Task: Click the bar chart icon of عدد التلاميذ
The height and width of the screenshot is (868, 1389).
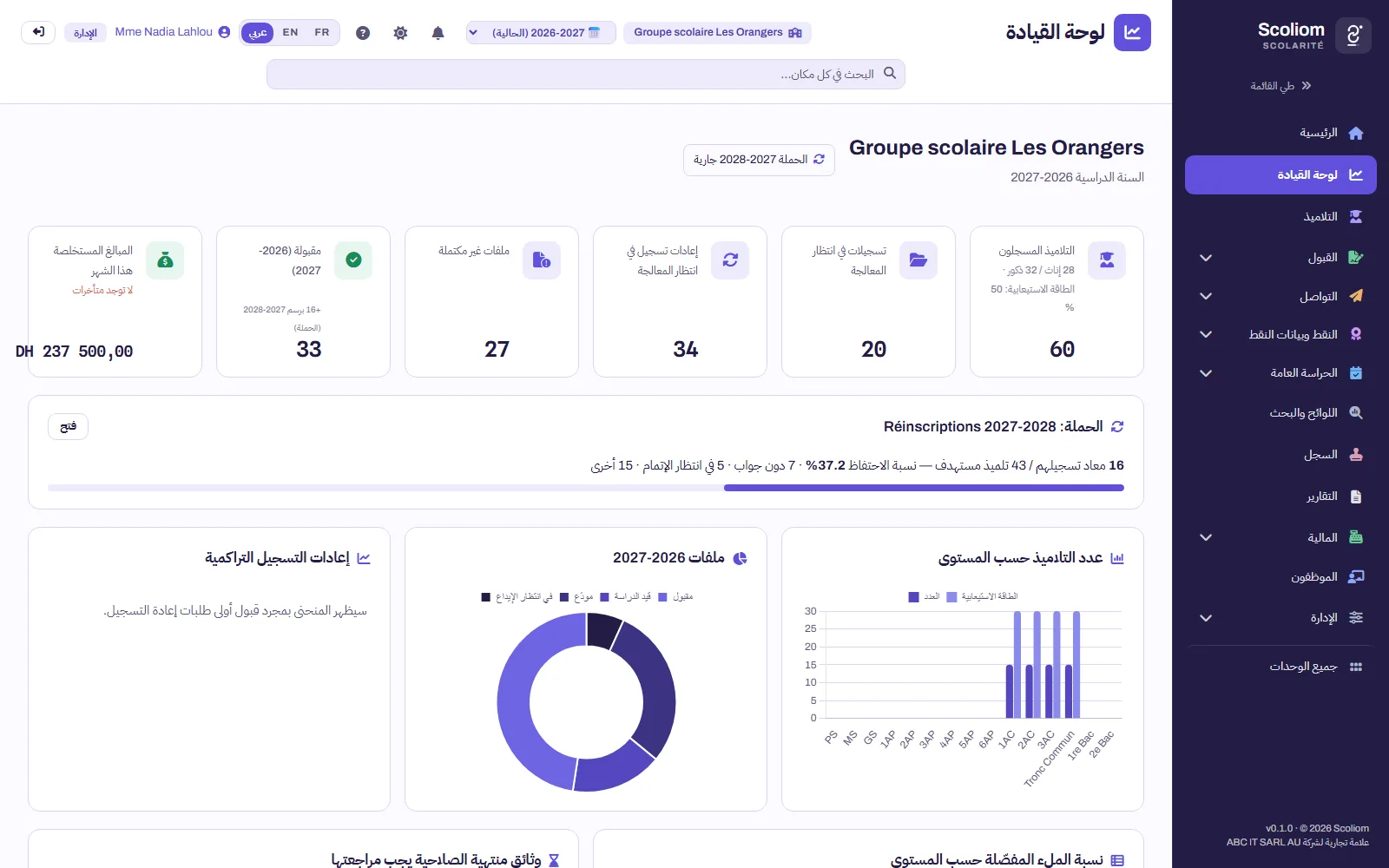Action: (1117, 558)
